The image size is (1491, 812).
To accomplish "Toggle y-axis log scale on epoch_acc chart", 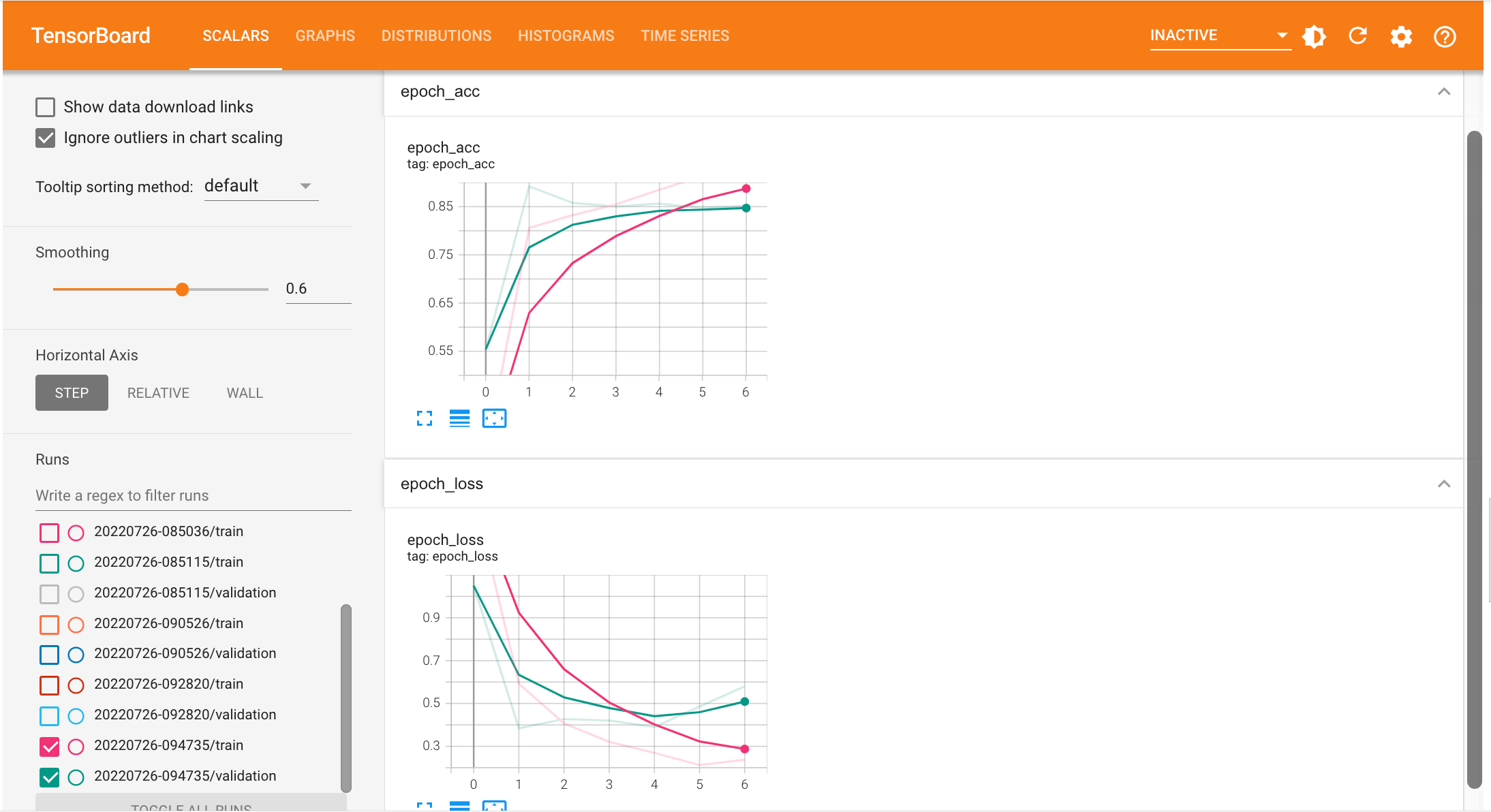I will [459, 418].
